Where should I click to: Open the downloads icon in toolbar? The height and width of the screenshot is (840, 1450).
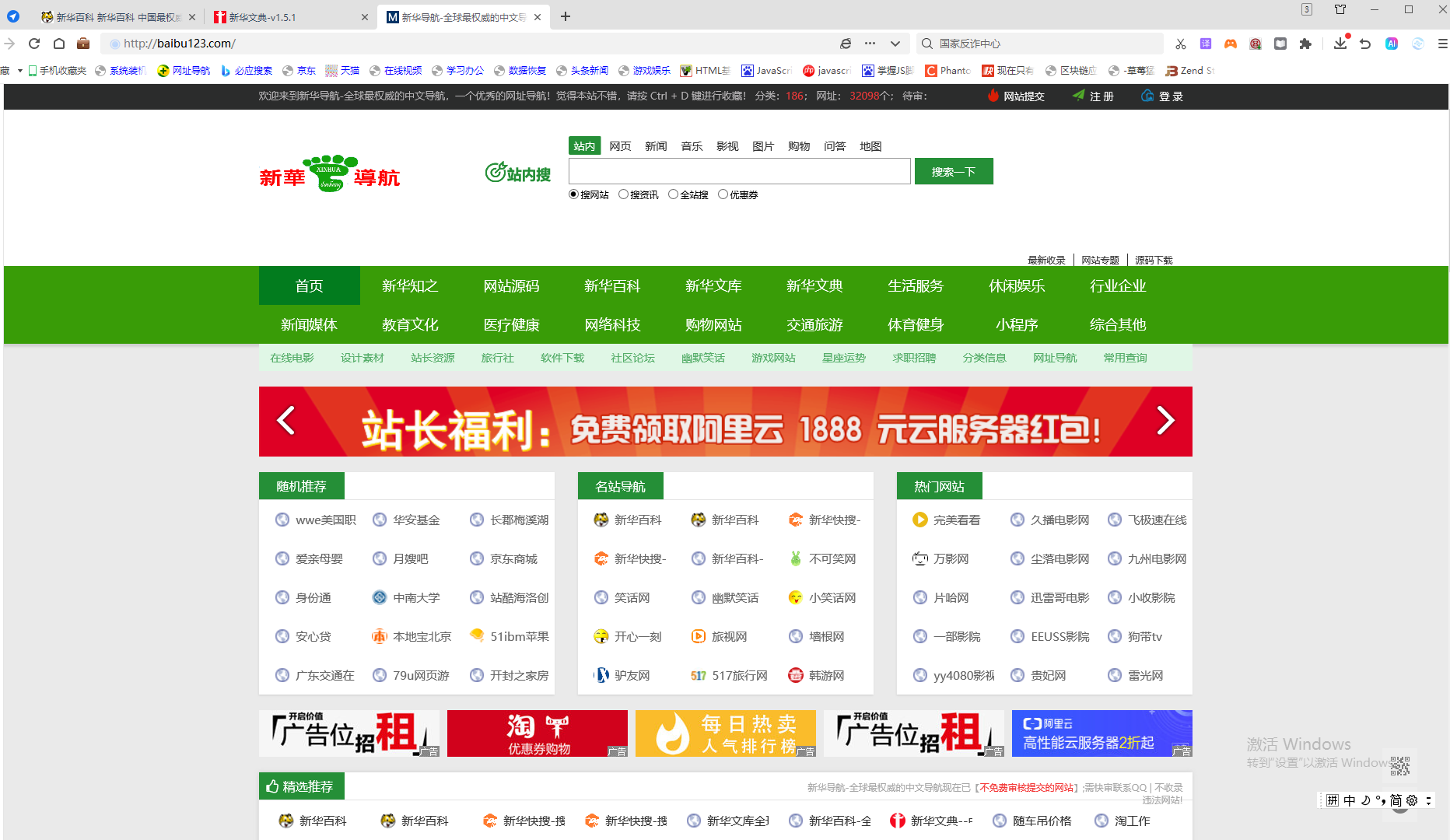1340,44
